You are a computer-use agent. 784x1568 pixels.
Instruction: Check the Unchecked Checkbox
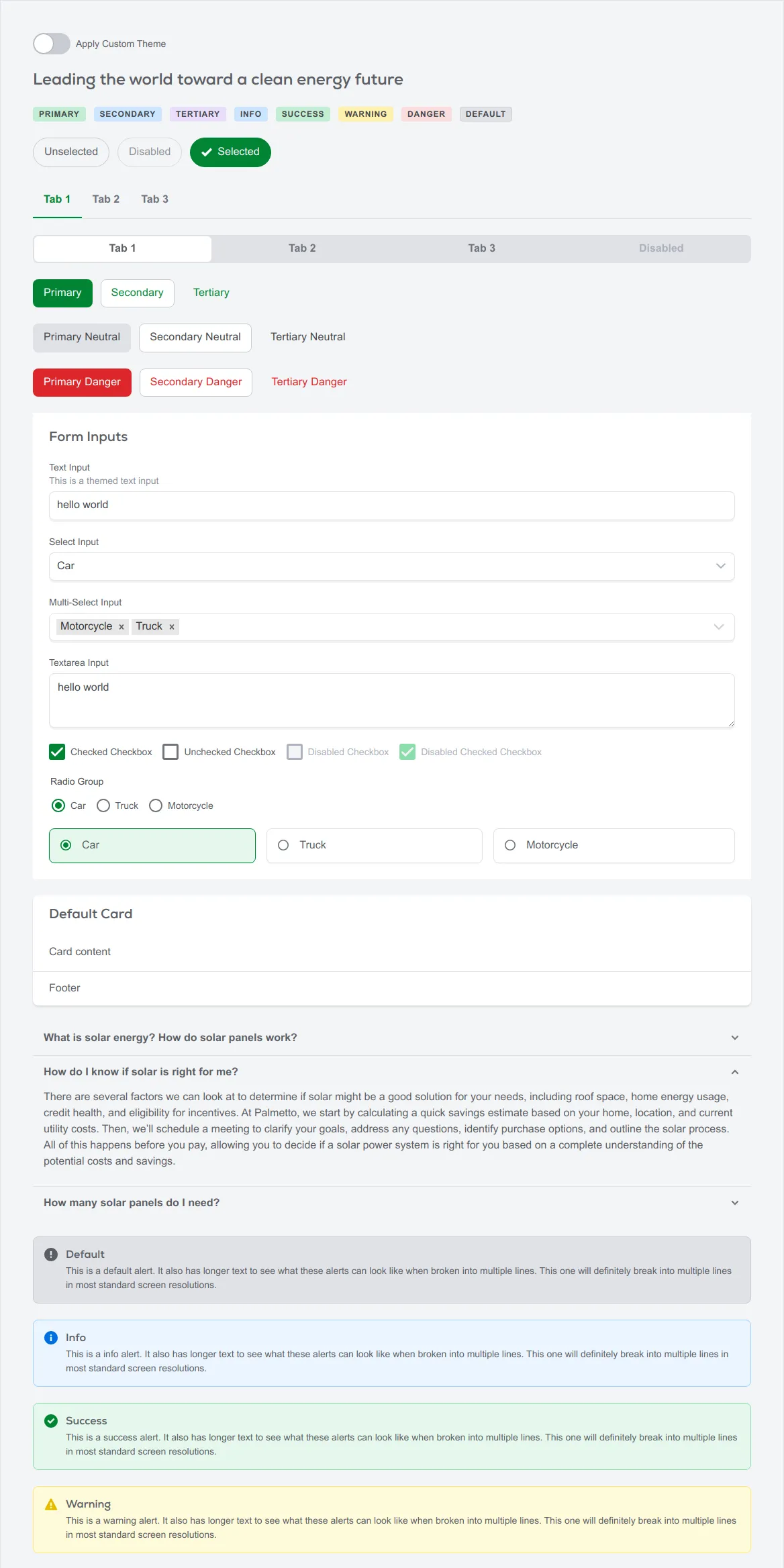click(x=170, y=752)
